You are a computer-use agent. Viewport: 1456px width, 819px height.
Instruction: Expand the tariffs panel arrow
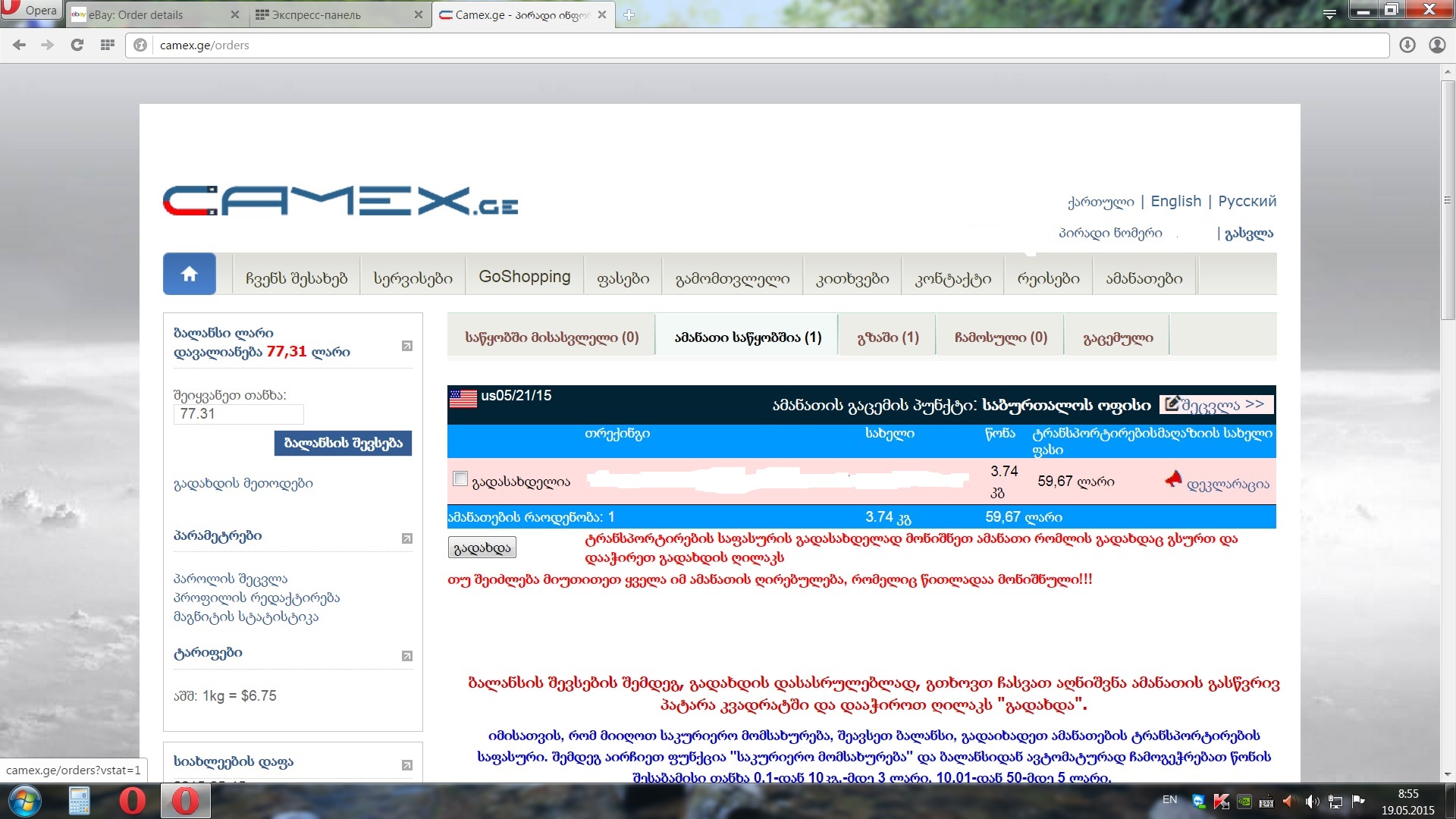[x=406, y=656]
